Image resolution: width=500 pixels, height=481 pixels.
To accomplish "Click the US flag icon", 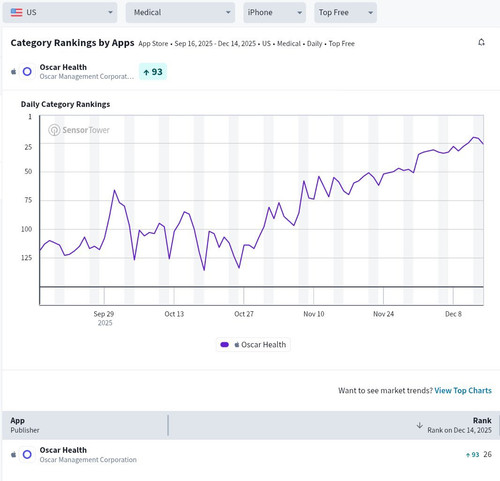I will coord(16,13).
